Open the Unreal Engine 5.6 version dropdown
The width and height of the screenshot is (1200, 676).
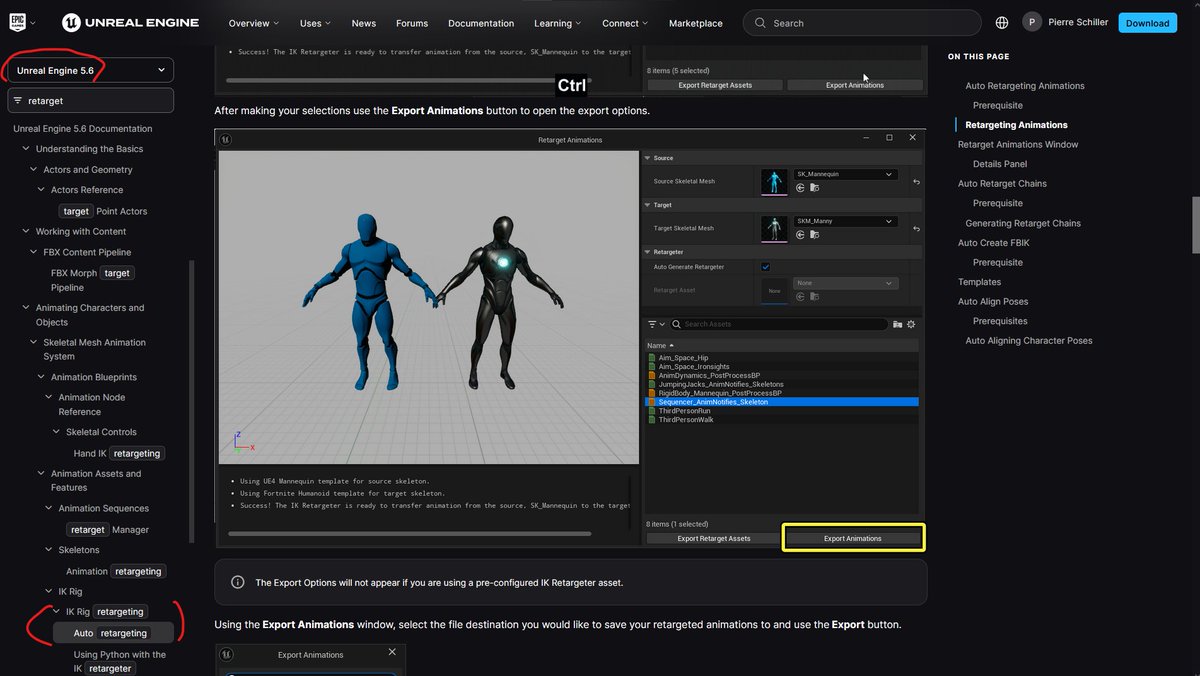[x=91, y=70]
